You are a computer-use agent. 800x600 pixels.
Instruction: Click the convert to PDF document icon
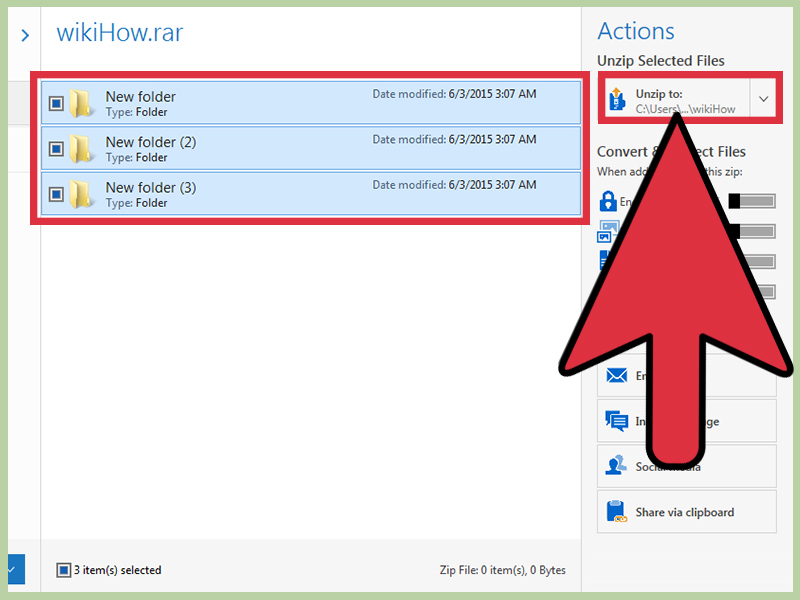606,260
